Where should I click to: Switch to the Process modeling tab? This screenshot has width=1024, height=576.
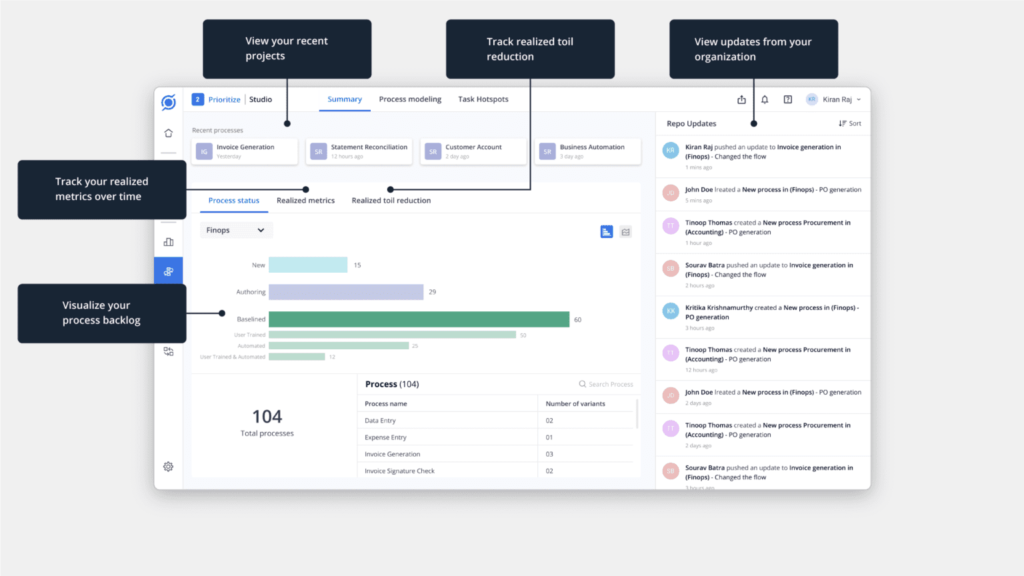pyautogui.click(x=411, y=99)
